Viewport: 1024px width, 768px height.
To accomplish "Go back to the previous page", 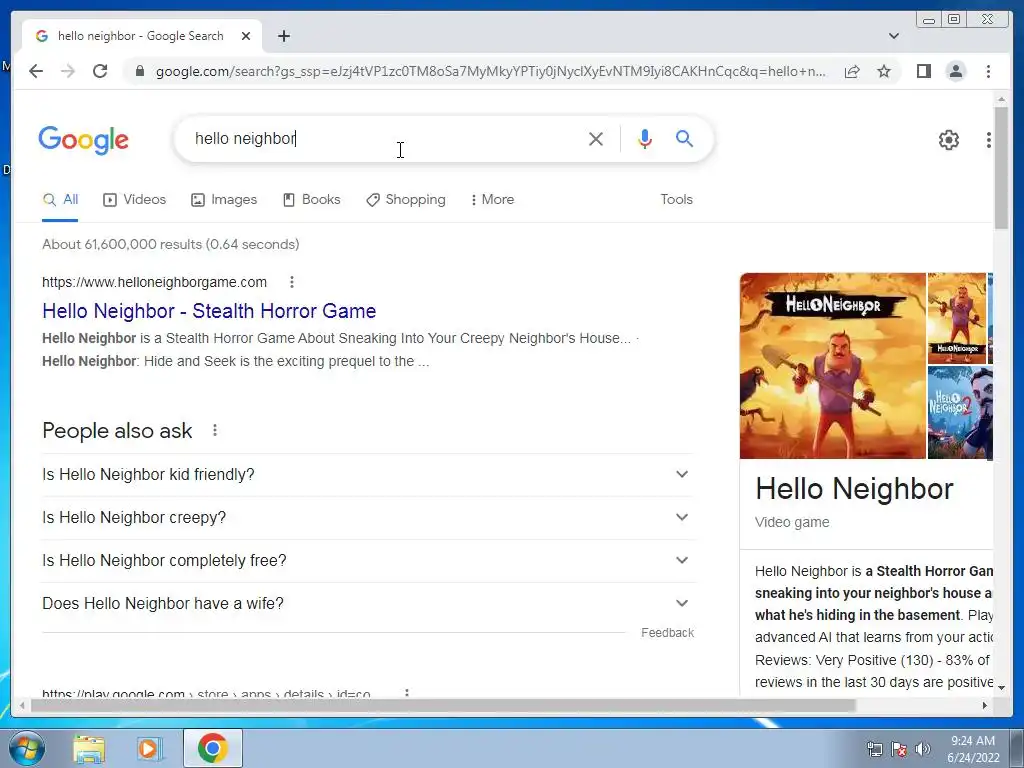I will tap(36, 71).
